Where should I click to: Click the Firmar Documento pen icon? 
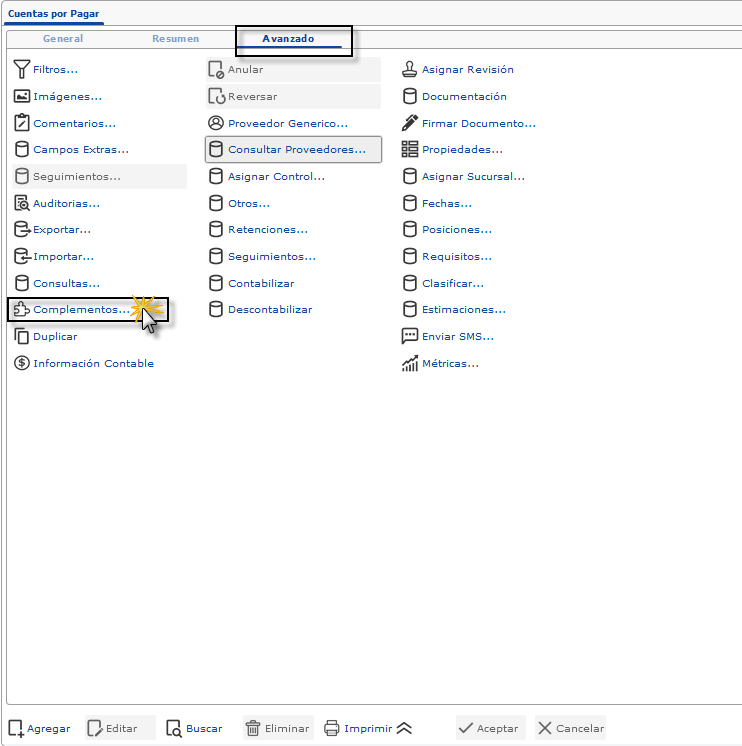coord(409,123)
